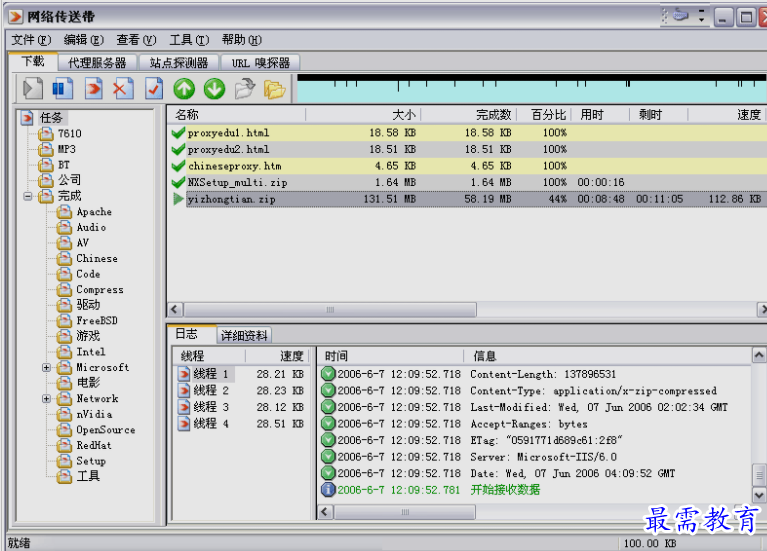Click the file list horizontal scrollbar thumb

click(330, 310)
